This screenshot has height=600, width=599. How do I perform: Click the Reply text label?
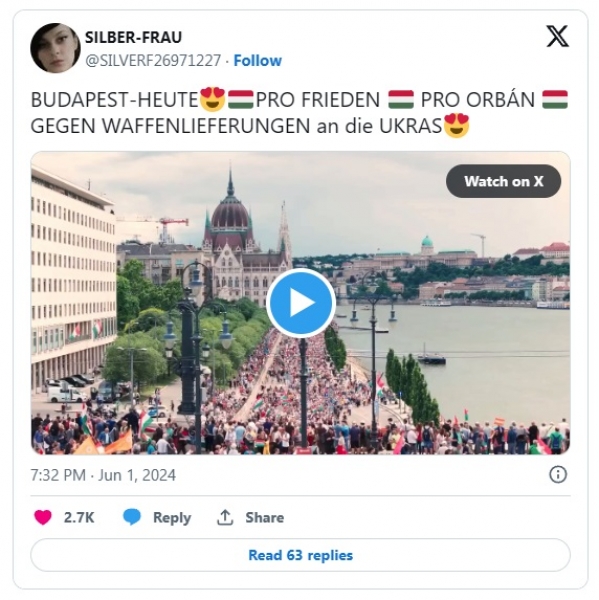tap(172, 517)
